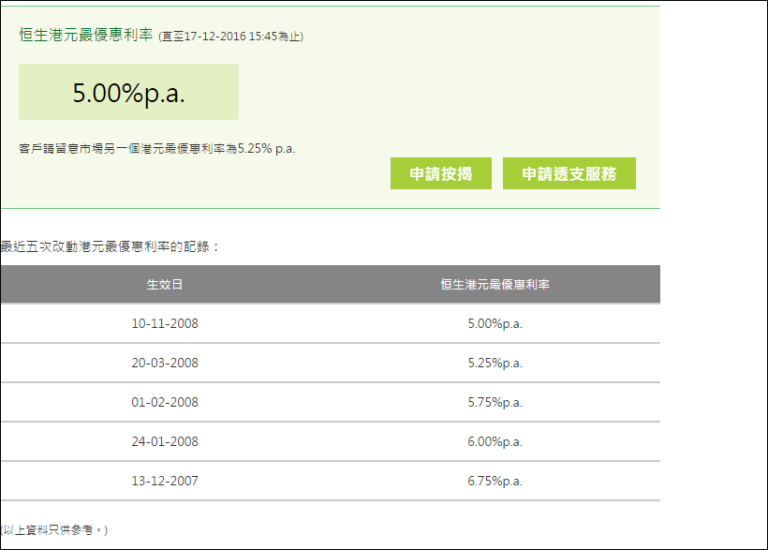This screenshot has height=550, width=768.
Task: Select the 5.75%p.a. table cell
Action: click(x=495, y=402)
